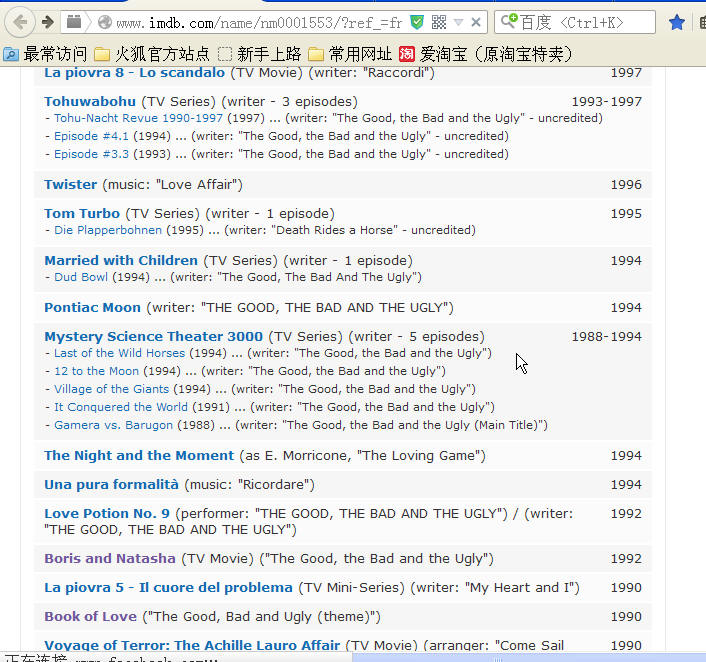Open 12 to the Moon episode link
Viewport: 706px width, 662px height.
click(96, 371)
